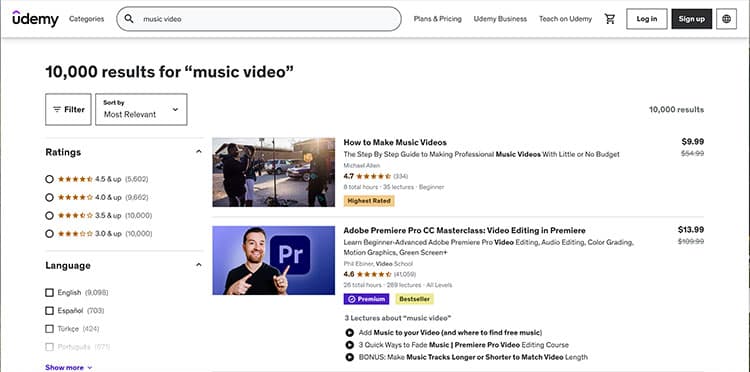Open the Sort by Most Relevant dropdown
The image size is (750, 372).
(141, 109)
